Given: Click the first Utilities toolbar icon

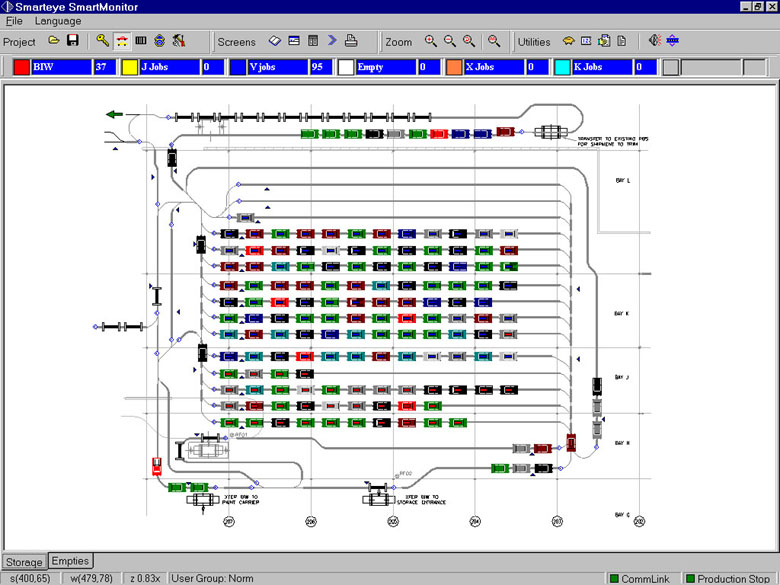Looking at the screenshot, I should point(568,41).
